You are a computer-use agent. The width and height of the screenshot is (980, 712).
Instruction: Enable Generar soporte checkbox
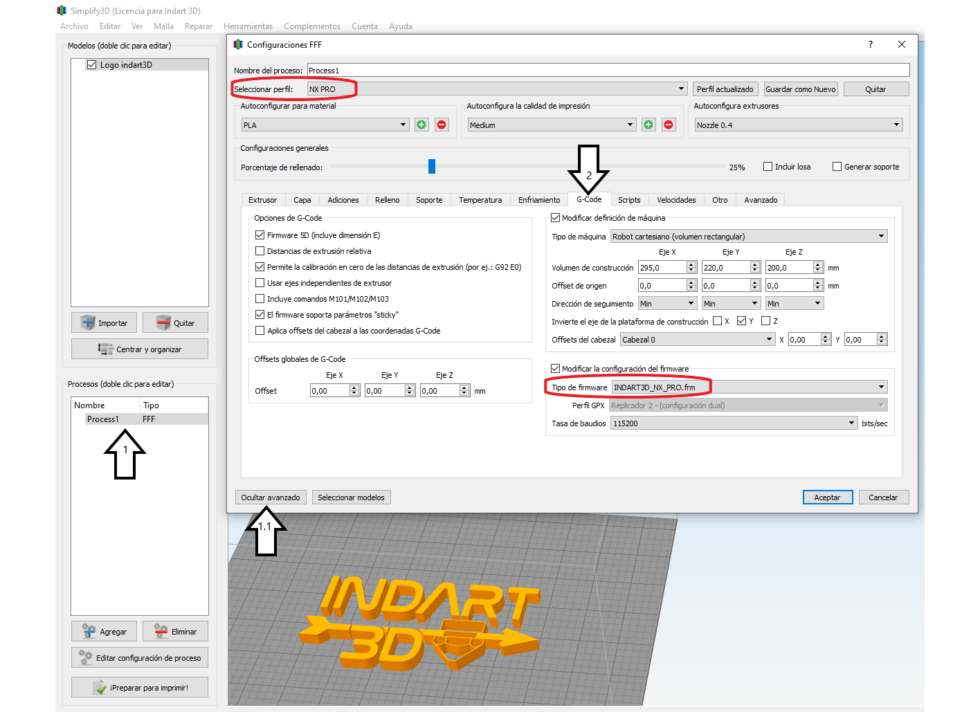837,166
